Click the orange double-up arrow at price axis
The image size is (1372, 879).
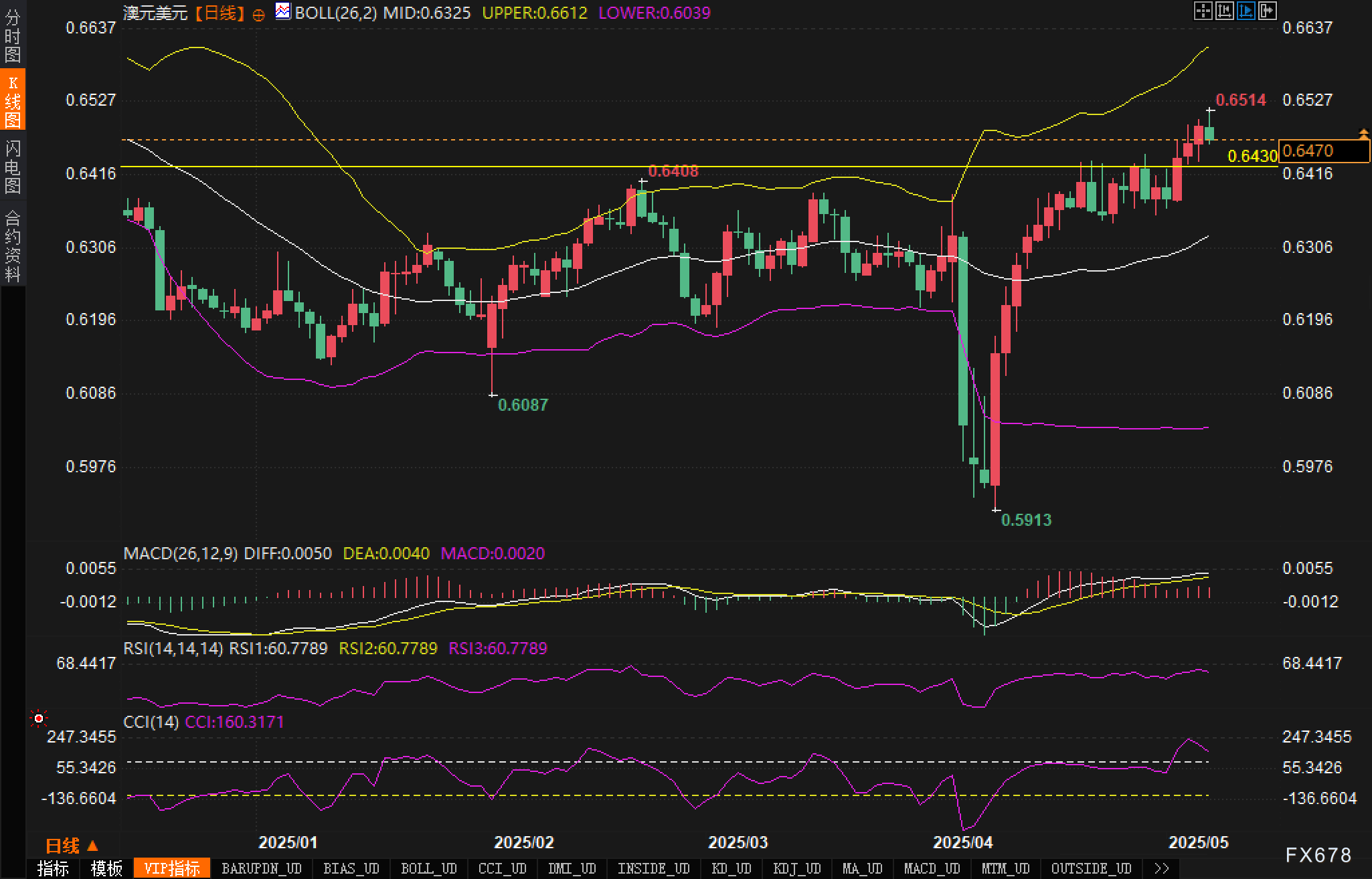pos(1363,134)
